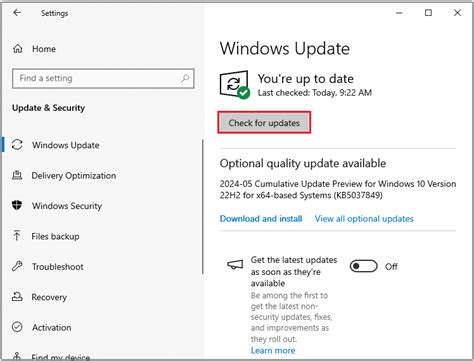
Task: Click the Files backup arrow icon
Action: [17, 236]
